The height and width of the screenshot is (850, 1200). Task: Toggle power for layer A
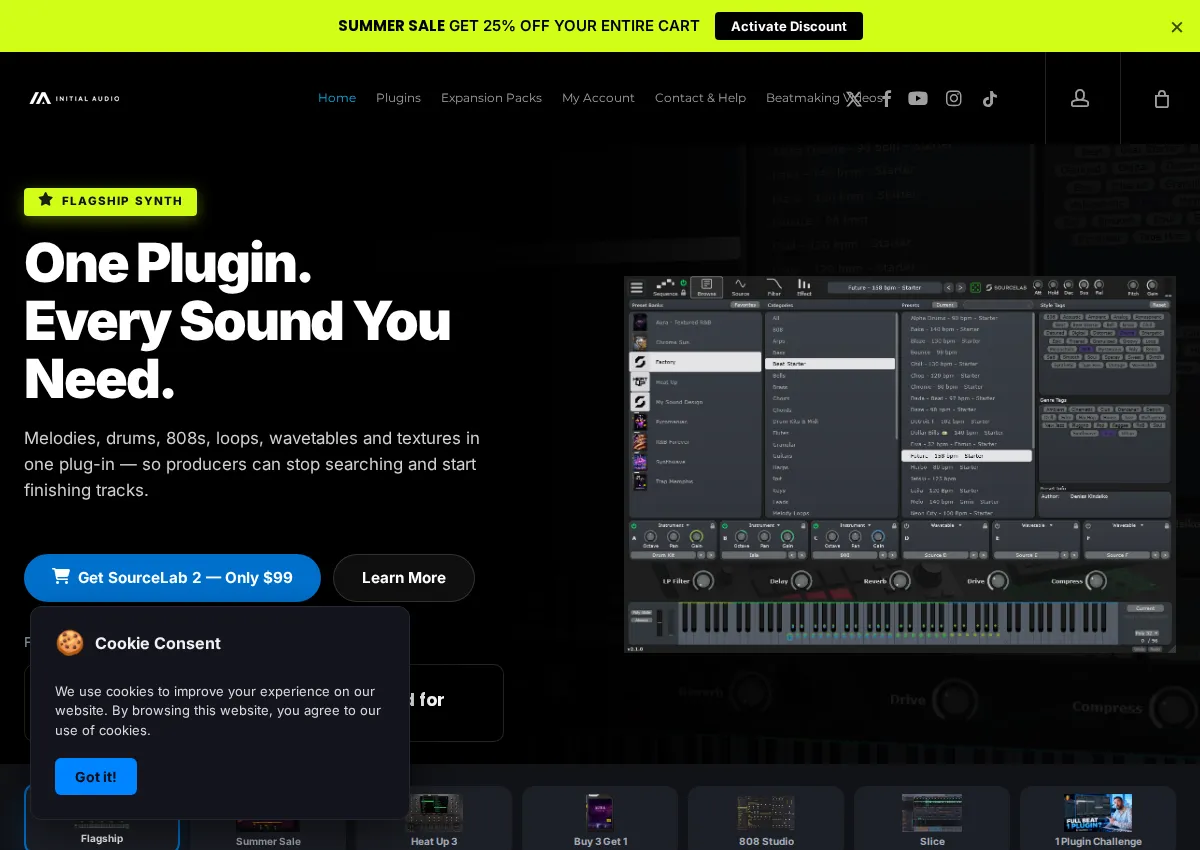634,526
